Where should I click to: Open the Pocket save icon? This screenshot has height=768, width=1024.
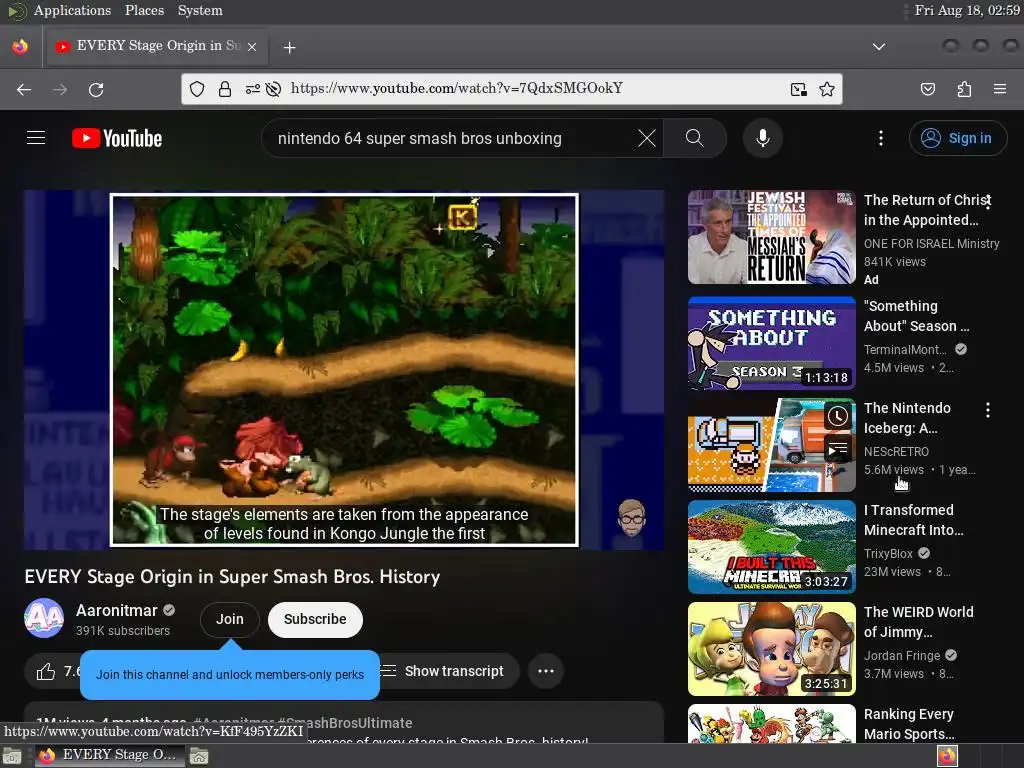click(928, 89)
